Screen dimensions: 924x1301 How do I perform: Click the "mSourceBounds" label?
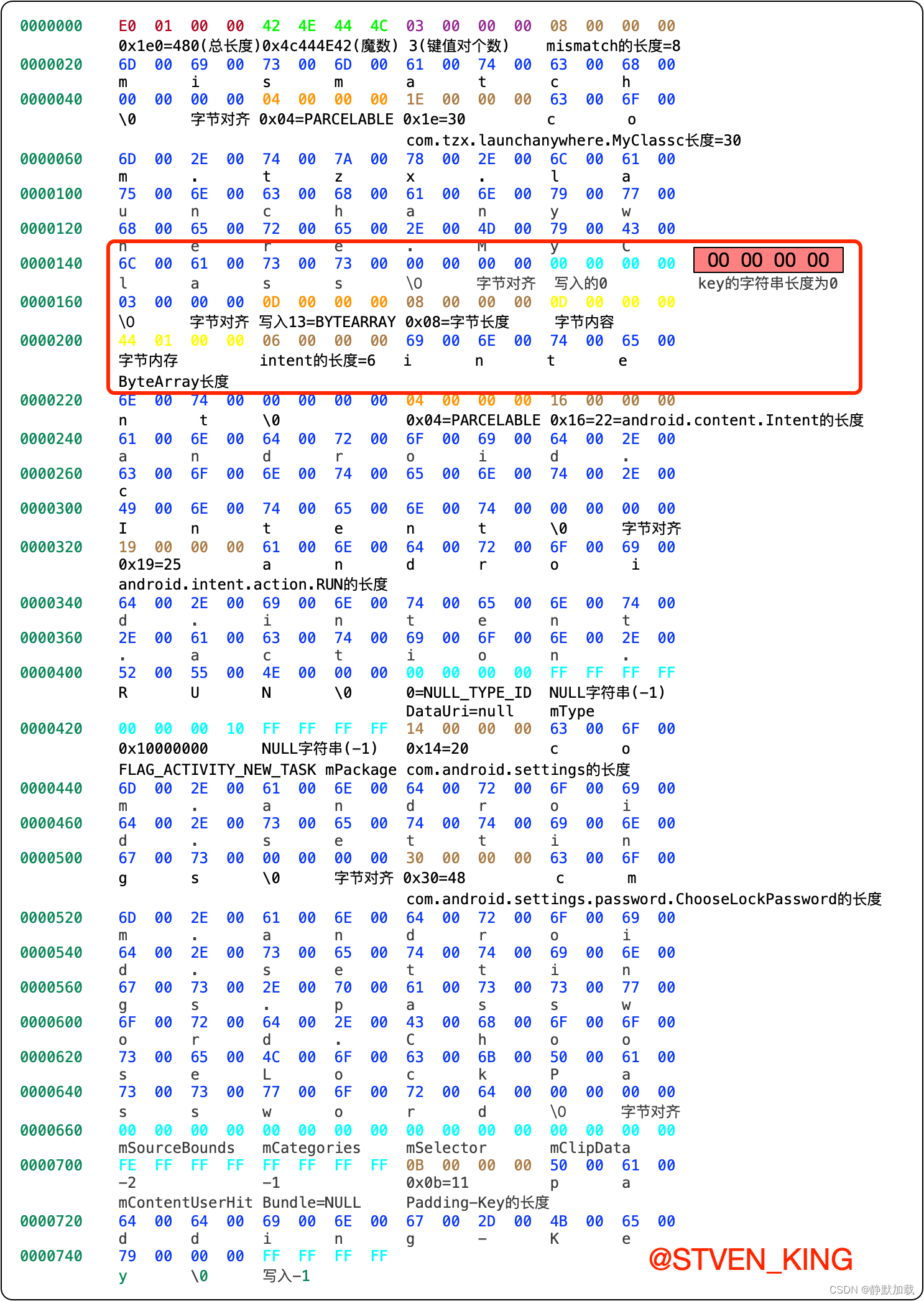pyautogui.click(x=177, y=1147)
